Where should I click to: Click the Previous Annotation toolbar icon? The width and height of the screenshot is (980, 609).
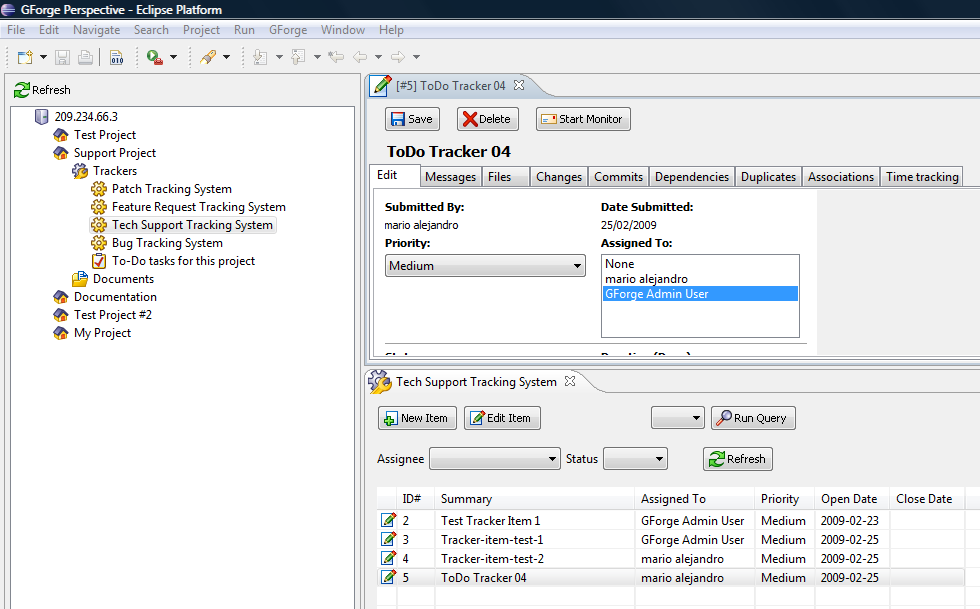pos(299,57)
